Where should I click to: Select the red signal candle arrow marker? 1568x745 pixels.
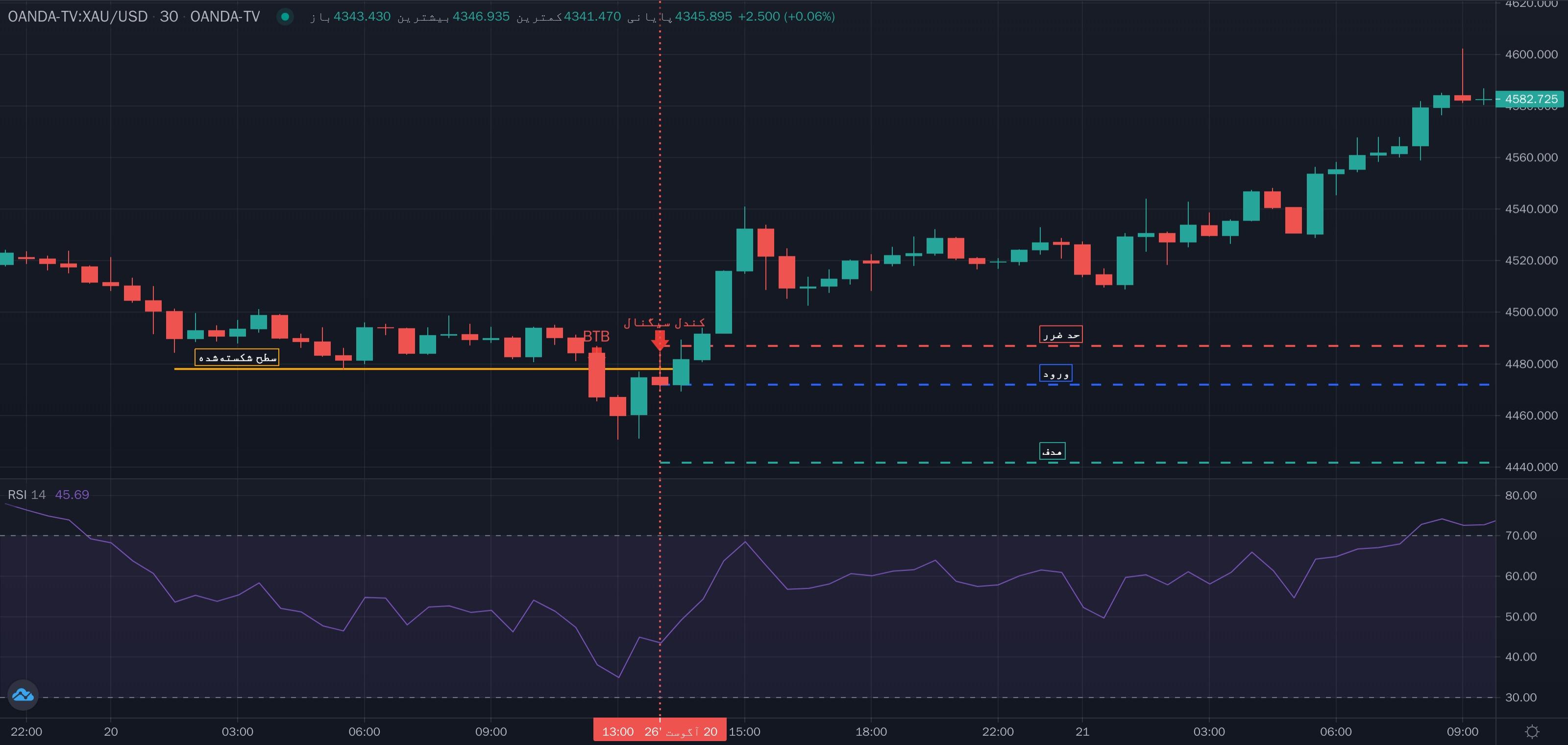(x=659, y=340)
